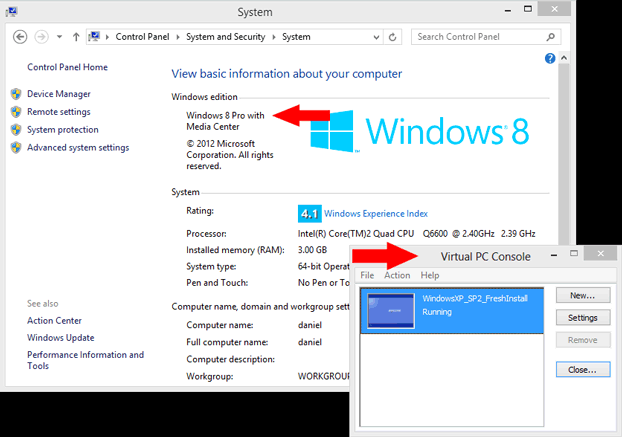Click the System protection shield icon
Image resolution: width=622 pixels, height=437 pixels.
[x=16, y=130]
